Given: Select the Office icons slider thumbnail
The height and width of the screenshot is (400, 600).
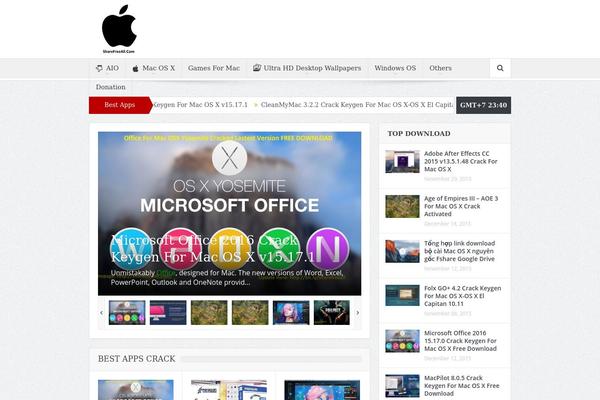Looking at the screenshot, I should (x=127, y=313).
